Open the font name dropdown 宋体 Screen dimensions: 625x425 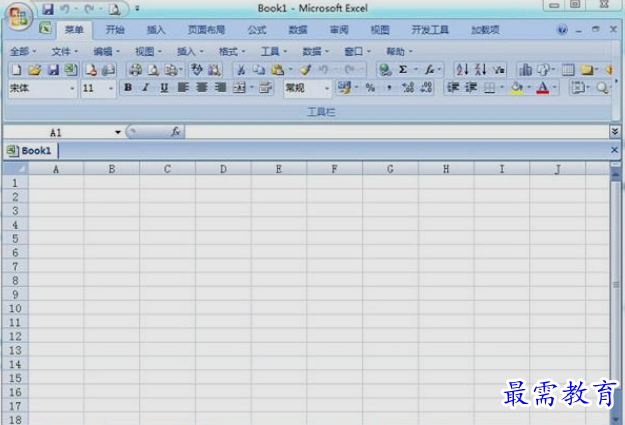pos(72,89)
